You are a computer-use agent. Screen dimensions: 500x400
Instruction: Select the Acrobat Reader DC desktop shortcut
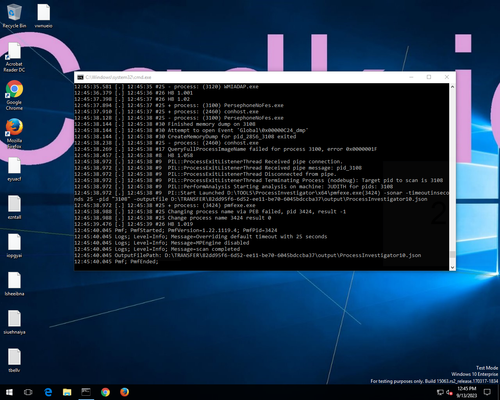pyautogui.click(x=14, y=57)
